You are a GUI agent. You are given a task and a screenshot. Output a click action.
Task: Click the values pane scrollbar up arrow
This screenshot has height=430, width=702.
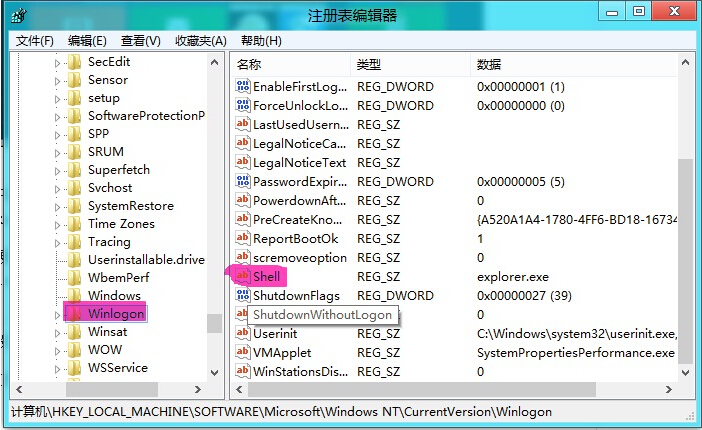(x=685, y=63)
